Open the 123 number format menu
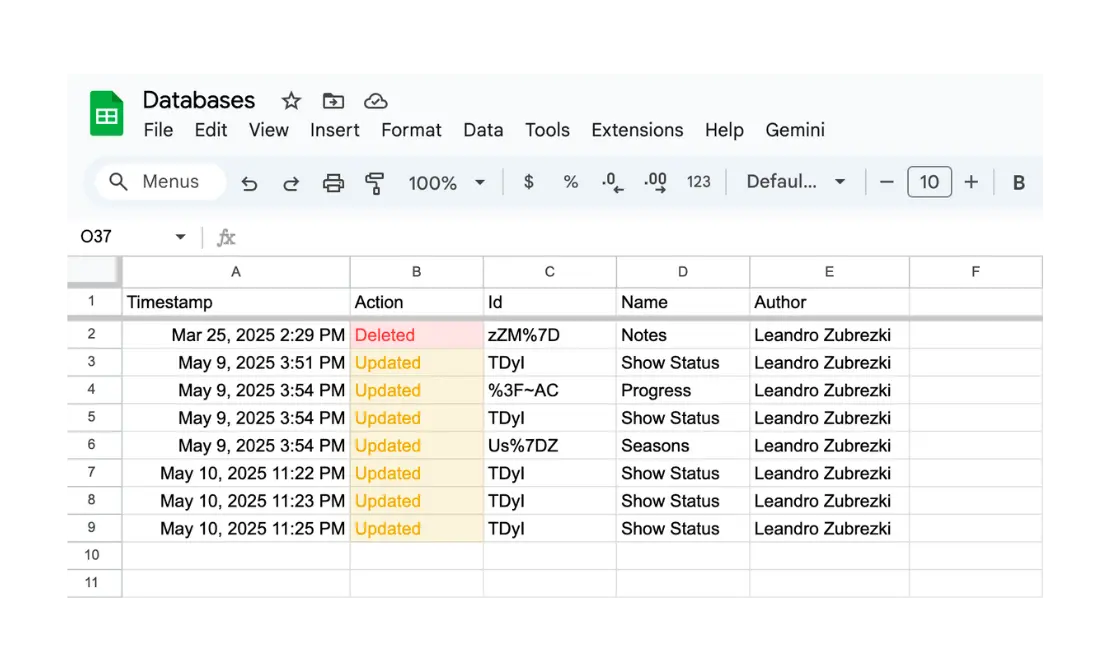 click(698, 182)
